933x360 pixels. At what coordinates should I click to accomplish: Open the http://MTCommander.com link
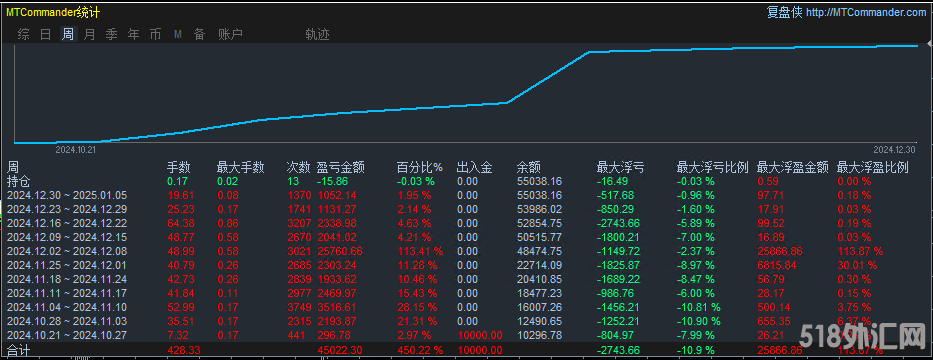pos(866,12)
